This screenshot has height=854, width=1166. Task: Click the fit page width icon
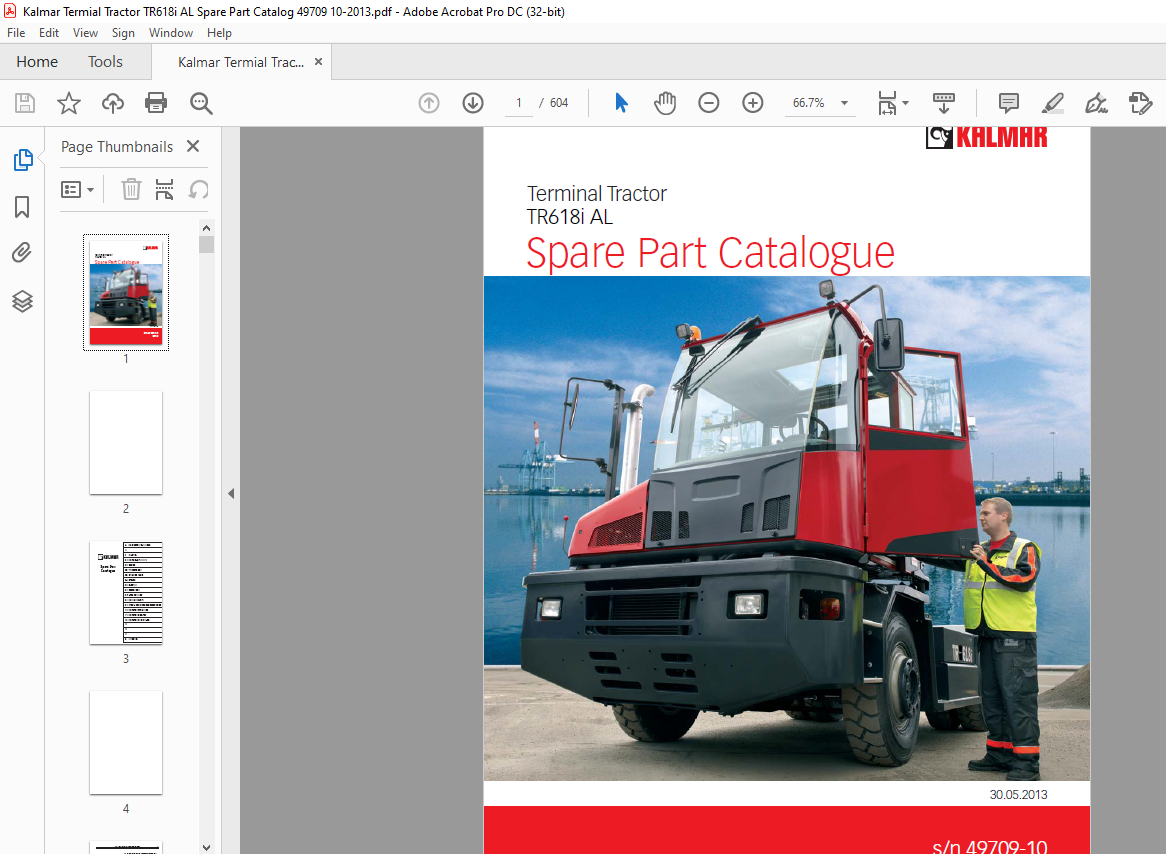click(x=886, y=103)
